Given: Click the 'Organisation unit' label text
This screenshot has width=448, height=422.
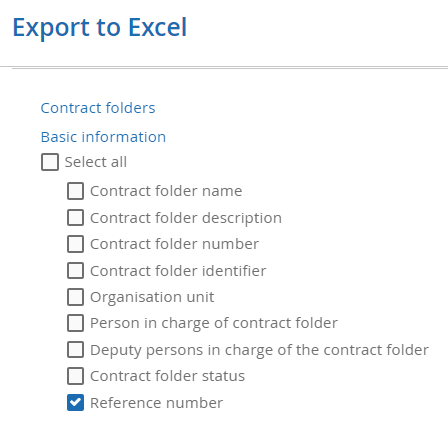Looking at the screenshot, I should pos(152,297).
